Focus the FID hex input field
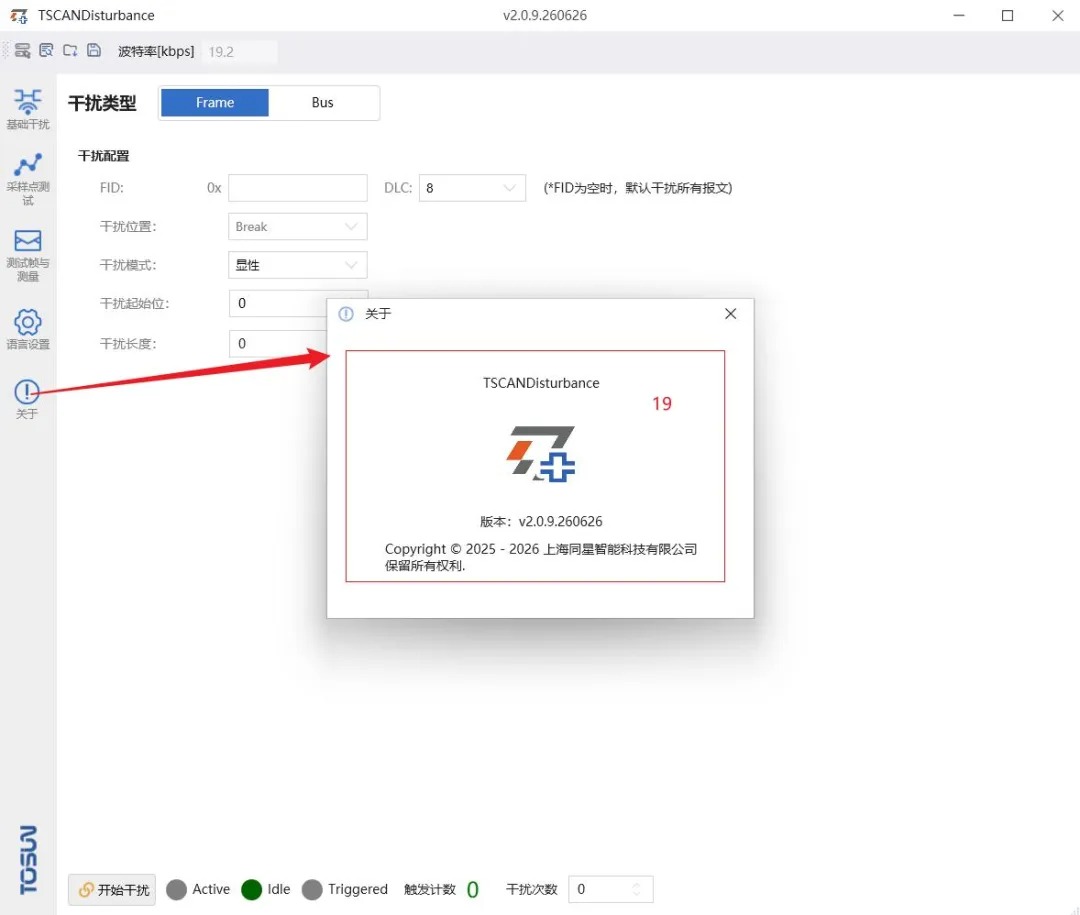 tap(298, 188)
